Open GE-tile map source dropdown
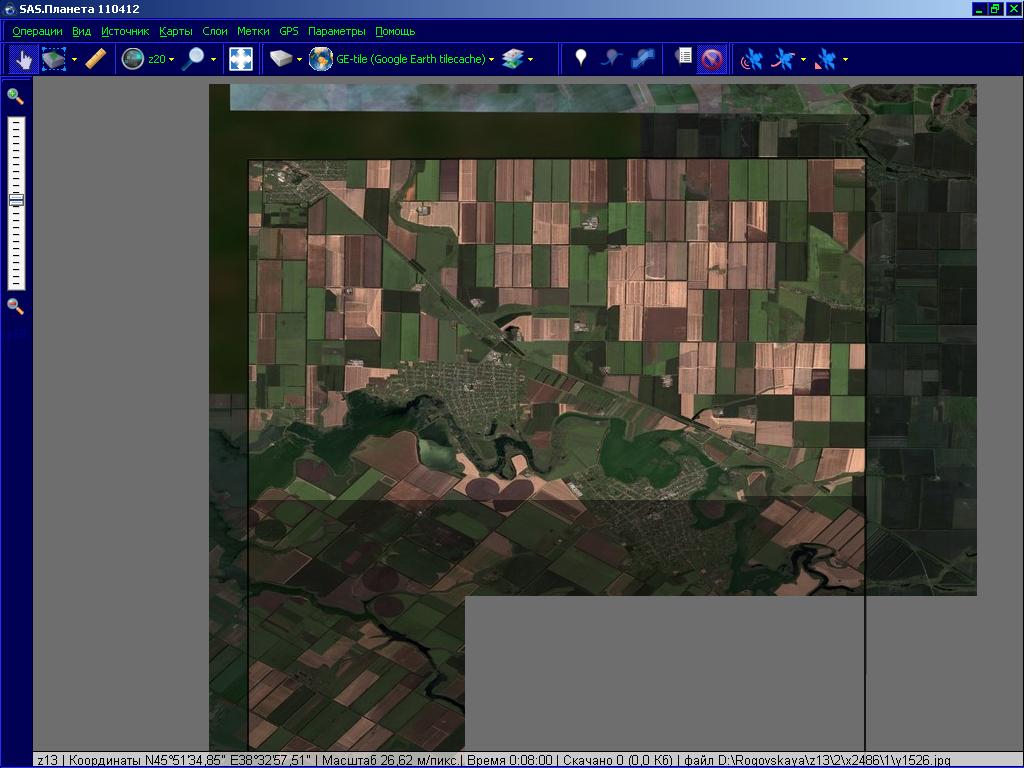This screenshot has width=1024, height=768. [414, 60]
